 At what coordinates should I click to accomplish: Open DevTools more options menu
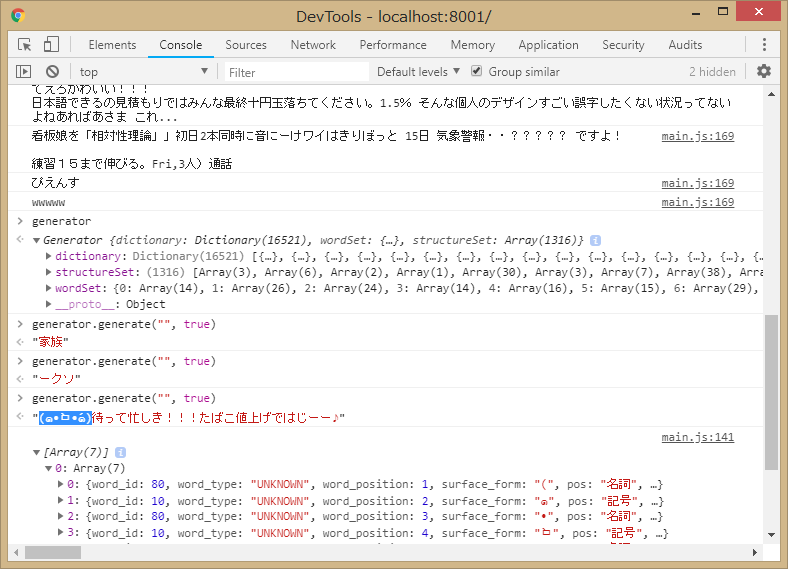click(764, 45)
